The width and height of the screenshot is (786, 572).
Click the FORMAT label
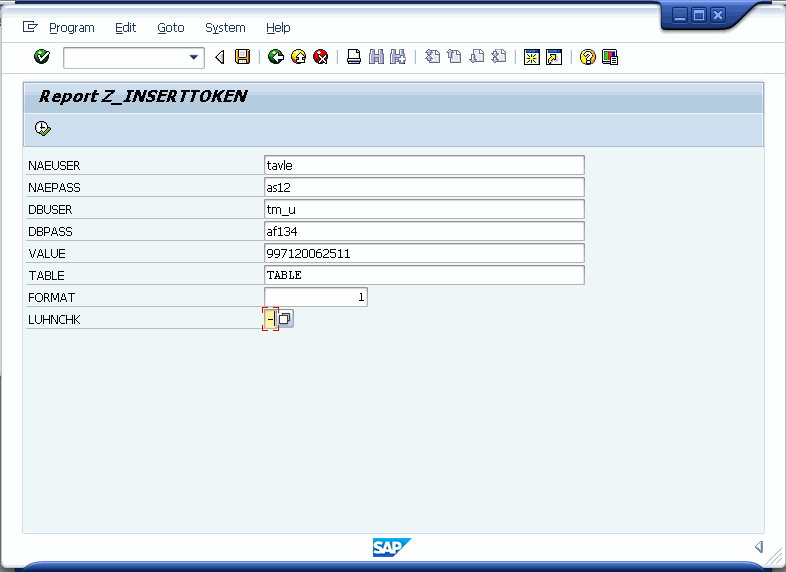coord(52,298)
